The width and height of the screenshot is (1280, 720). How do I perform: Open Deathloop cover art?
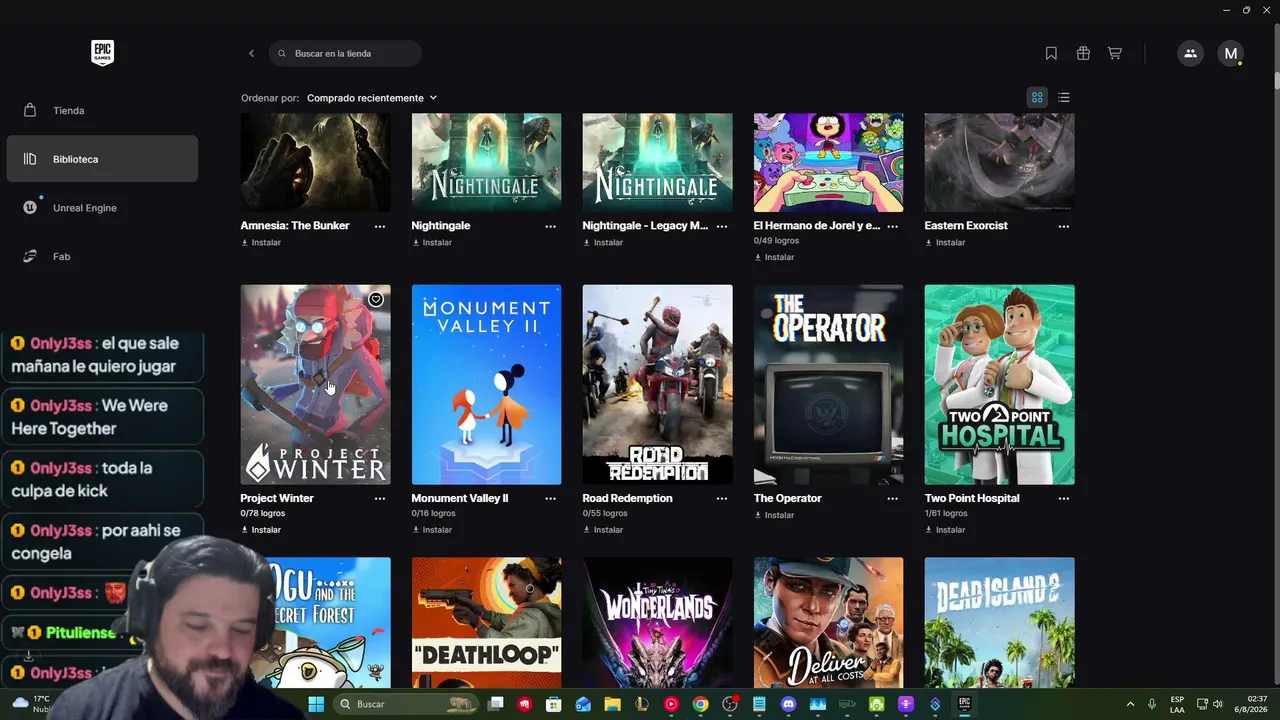click(486, 622)
